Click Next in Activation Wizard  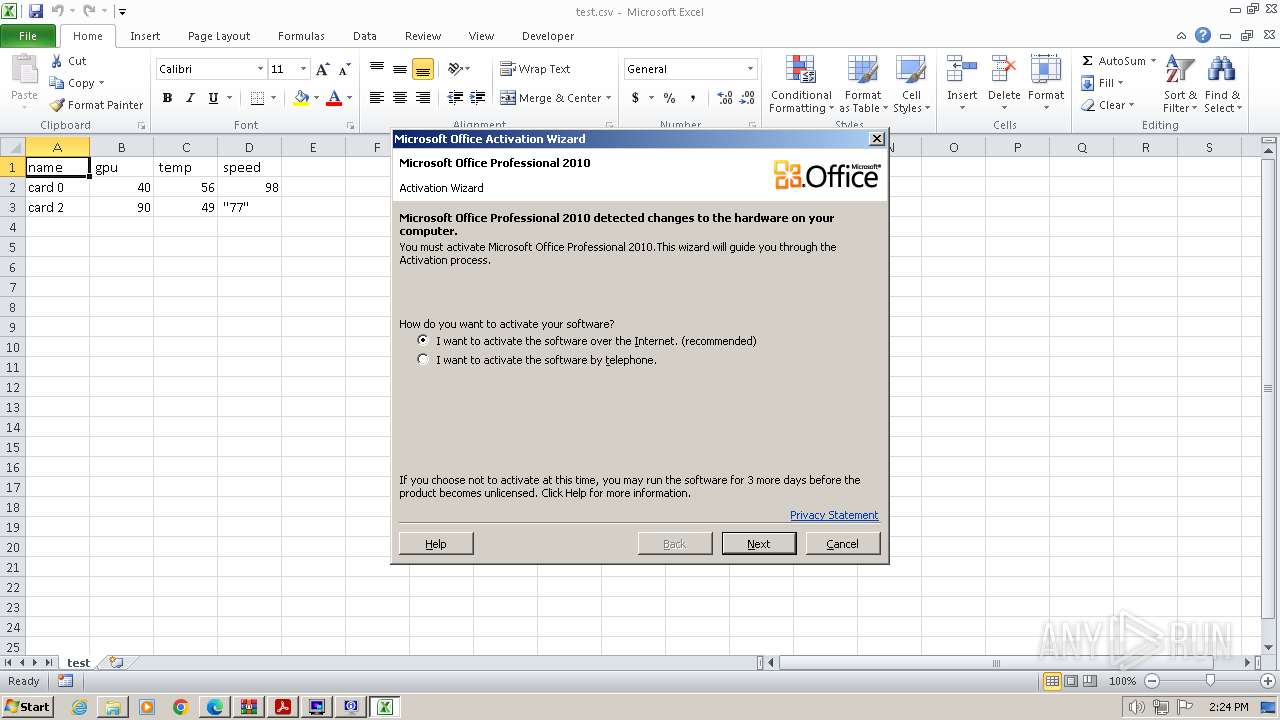tap(759, 544)
